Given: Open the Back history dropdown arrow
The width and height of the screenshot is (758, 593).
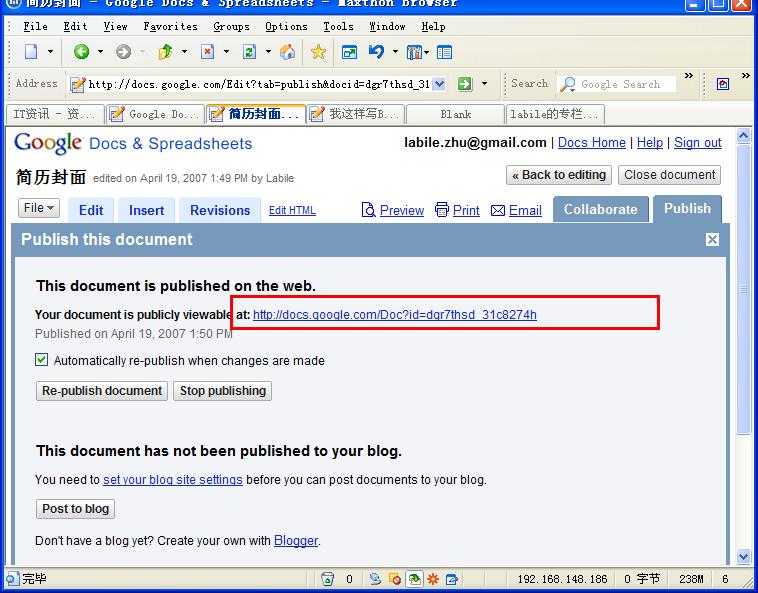Looking at the screenshot, I should 100,51.
